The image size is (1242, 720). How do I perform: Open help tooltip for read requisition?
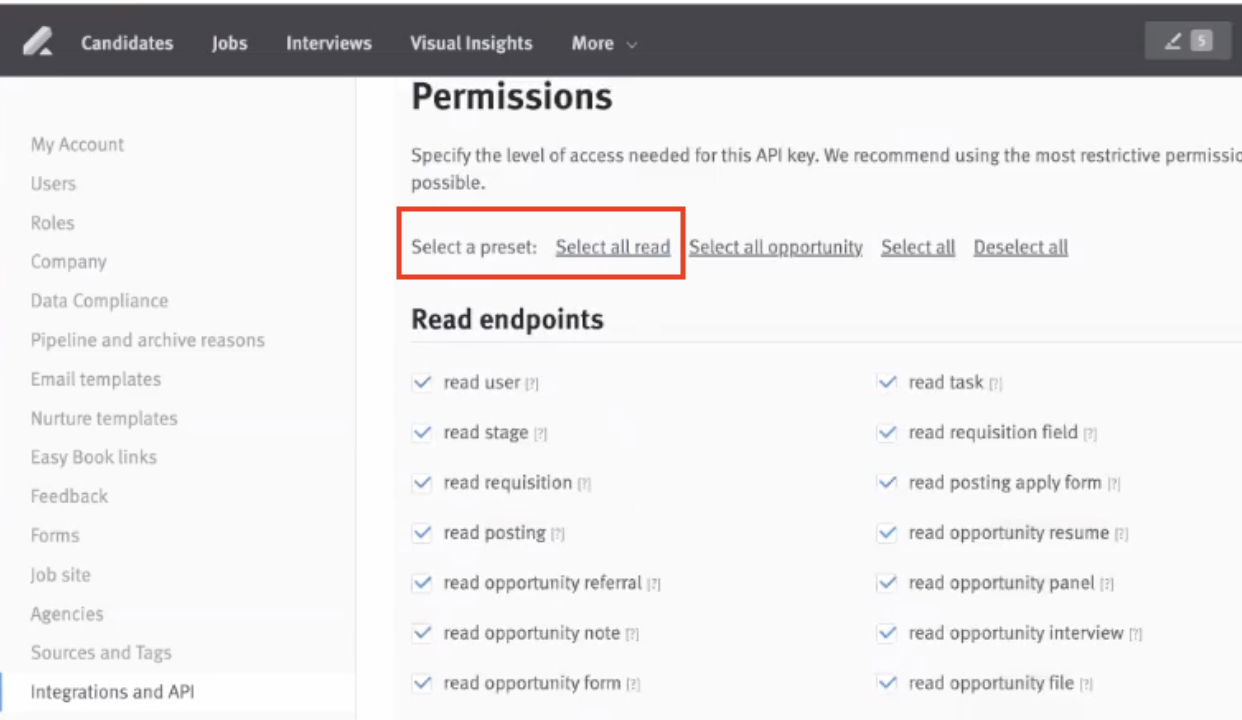tap(585, 484)
